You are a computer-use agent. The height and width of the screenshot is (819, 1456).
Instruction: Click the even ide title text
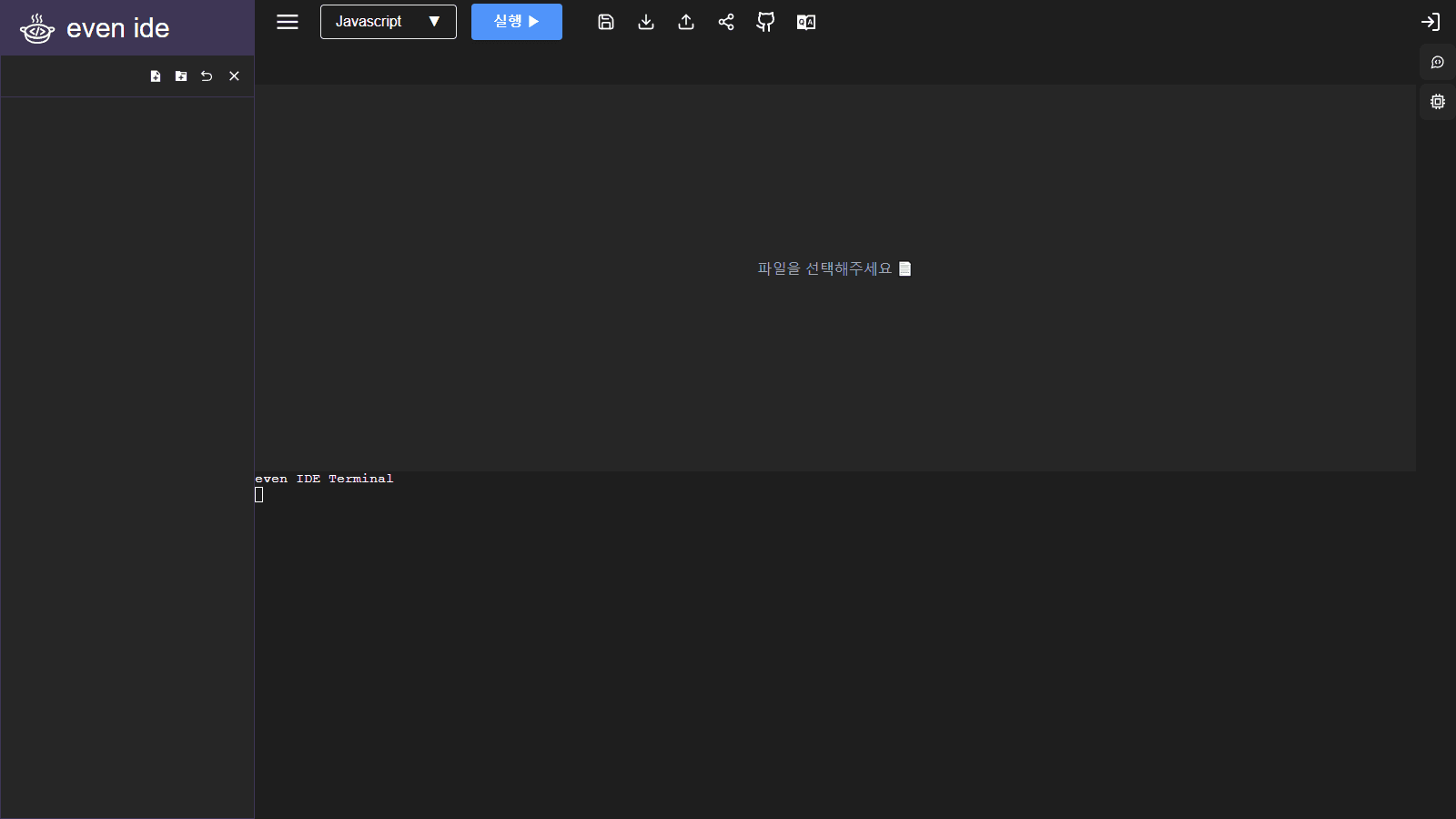(118, 28)
